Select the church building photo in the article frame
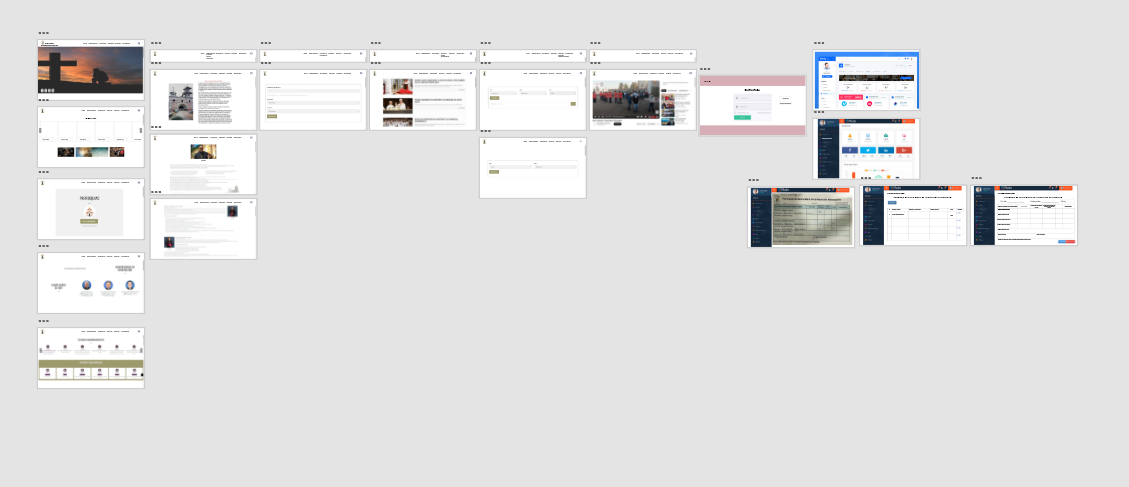1129x487 pixels. [x=181, y=102]
